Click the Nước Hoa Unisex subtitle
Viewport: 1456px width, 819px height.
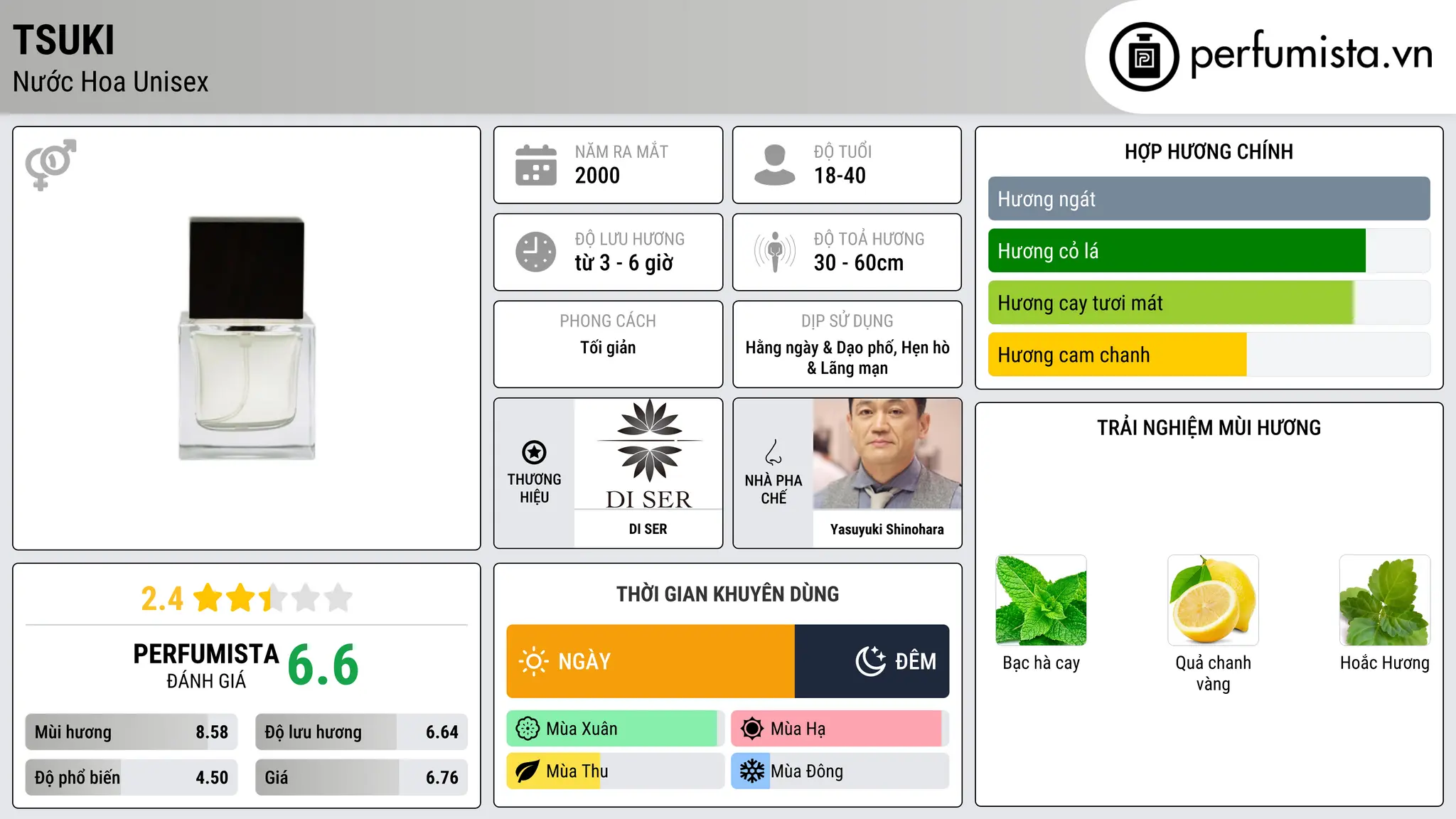pos(111,82)
